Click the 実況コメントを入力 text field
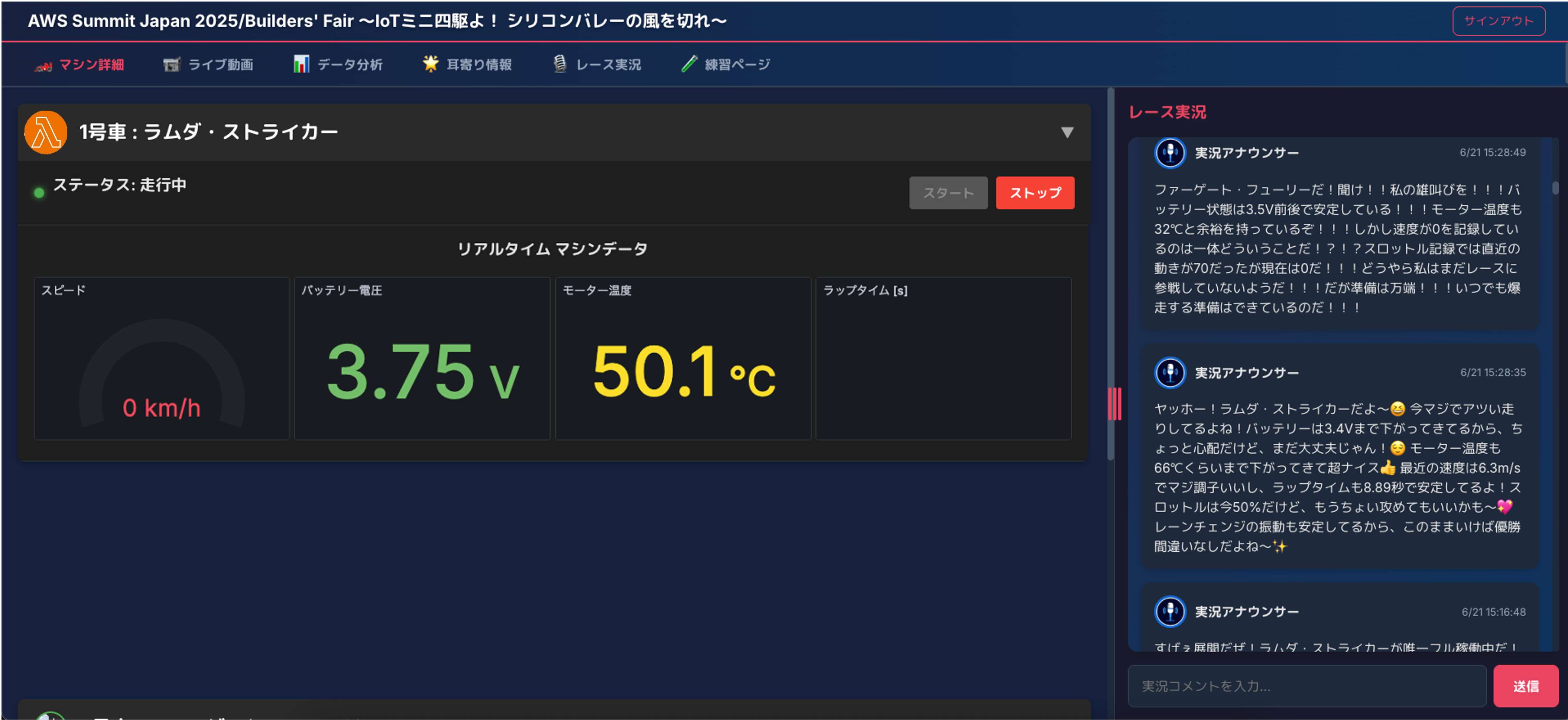The image size is (1568, 720). pyautogui.click(x=1306, y=686)
